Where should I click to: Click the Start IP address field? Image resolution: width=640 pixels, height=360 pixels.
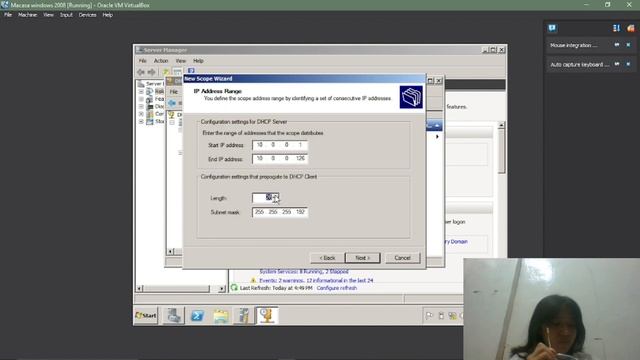click(x=280, y=145)
